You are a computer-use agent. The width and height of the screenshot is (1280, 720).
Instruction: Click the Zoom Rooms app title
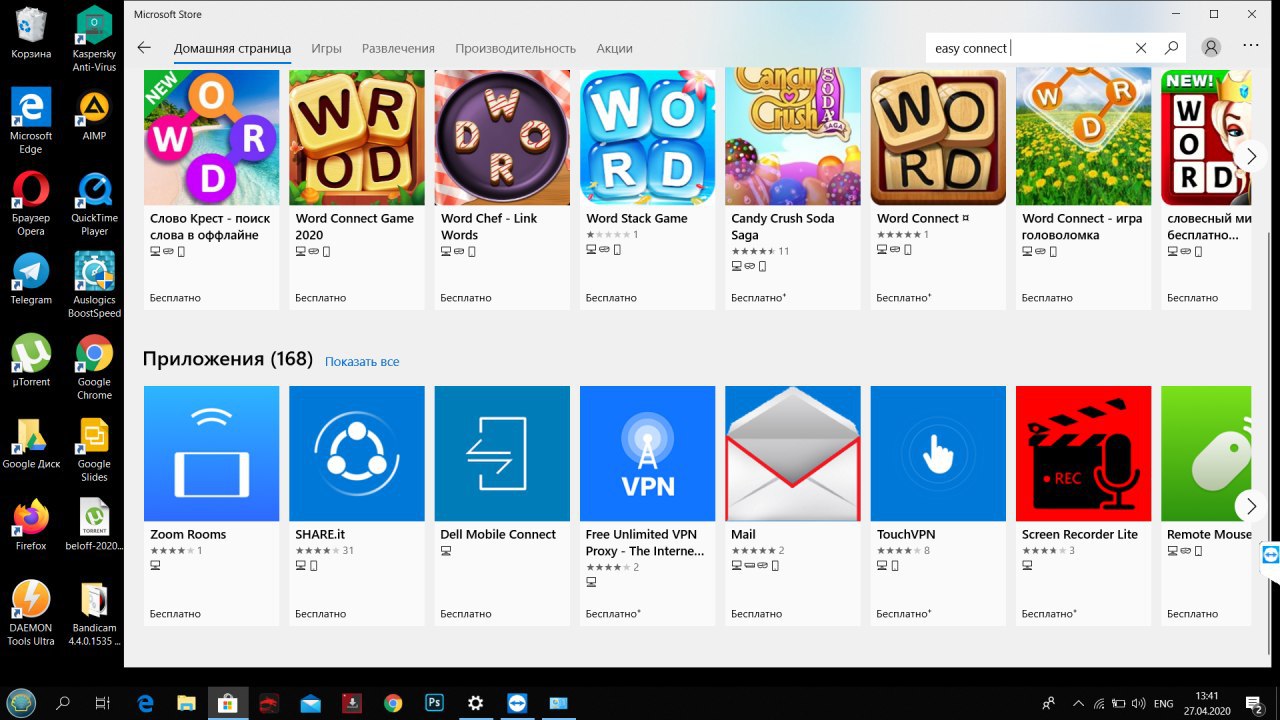tap(188, 534)
